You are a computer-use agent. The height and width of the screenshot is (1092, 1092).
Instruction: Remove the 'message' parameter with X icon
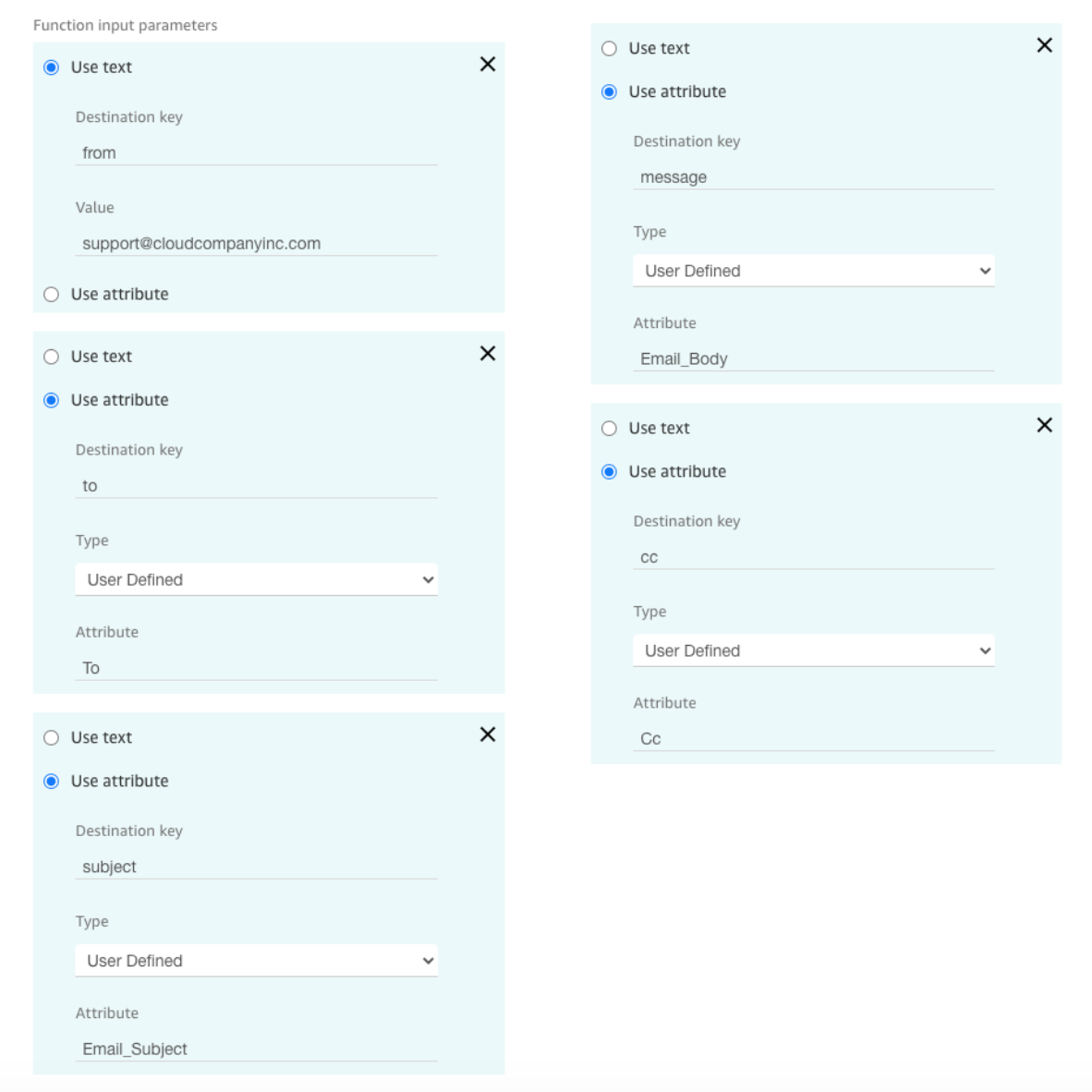coord(1044,45)
